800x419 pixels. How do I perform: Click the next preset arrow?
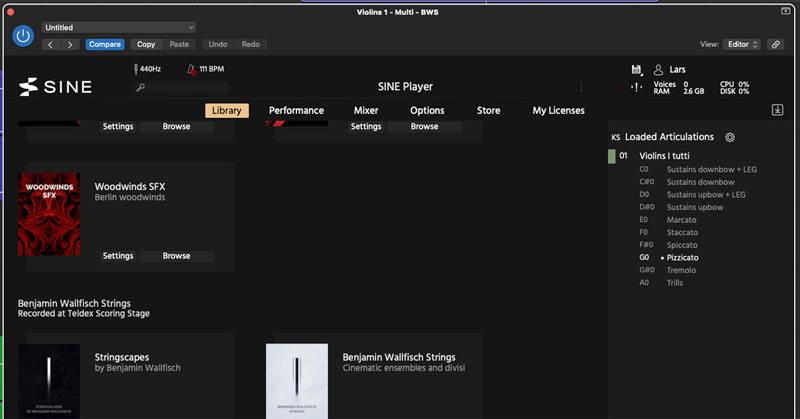(x=70, y=44)
